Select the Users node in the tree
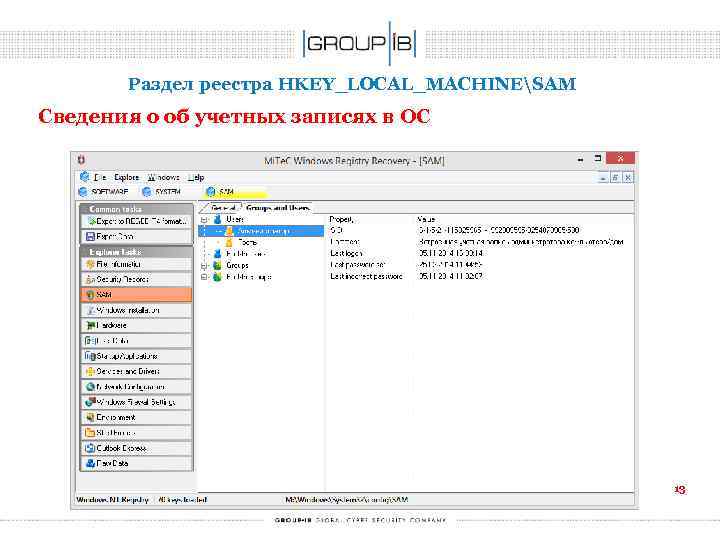 click(x=235, y=219)
